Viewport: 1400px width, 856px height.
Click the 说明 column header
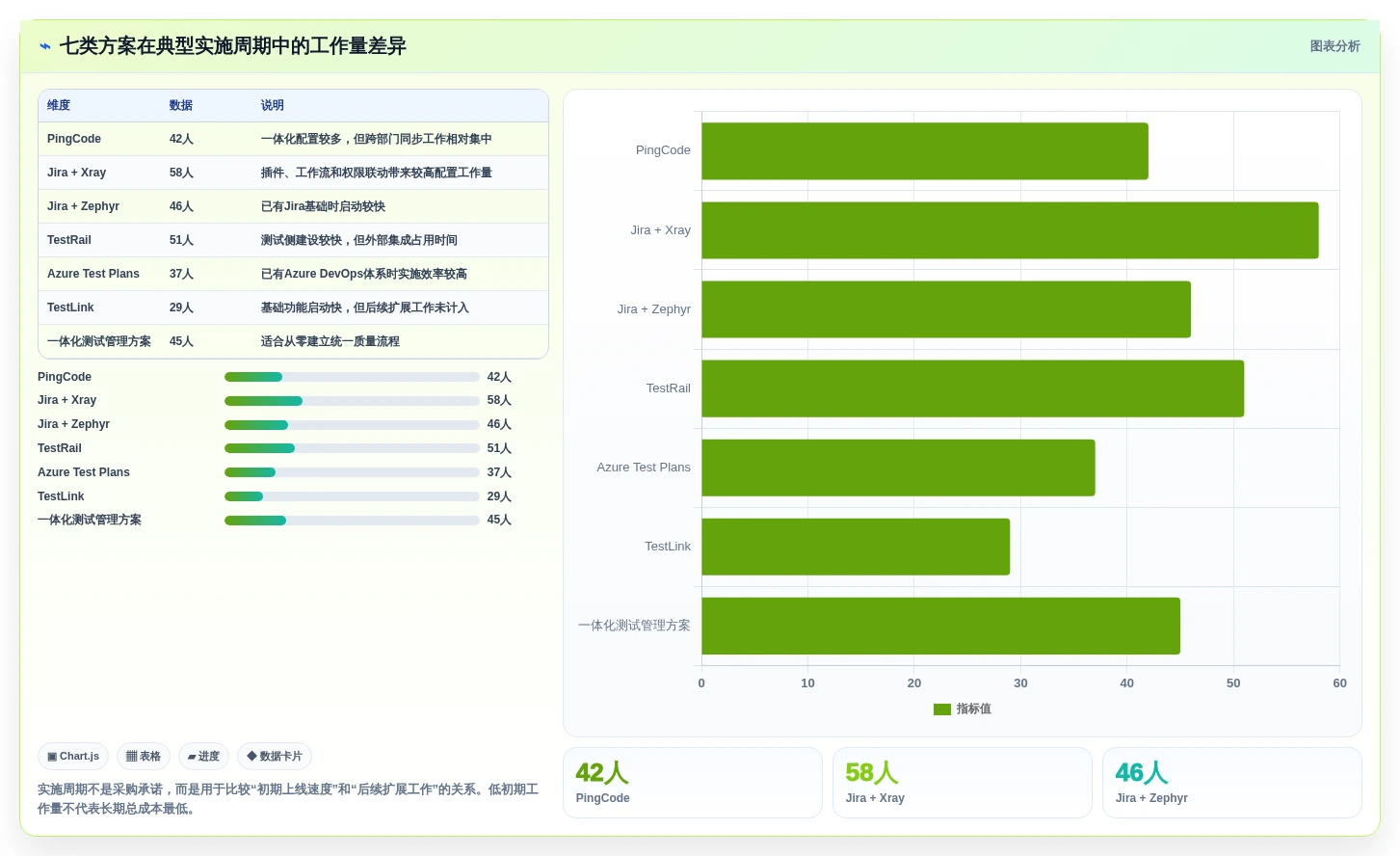click(273, 106)
